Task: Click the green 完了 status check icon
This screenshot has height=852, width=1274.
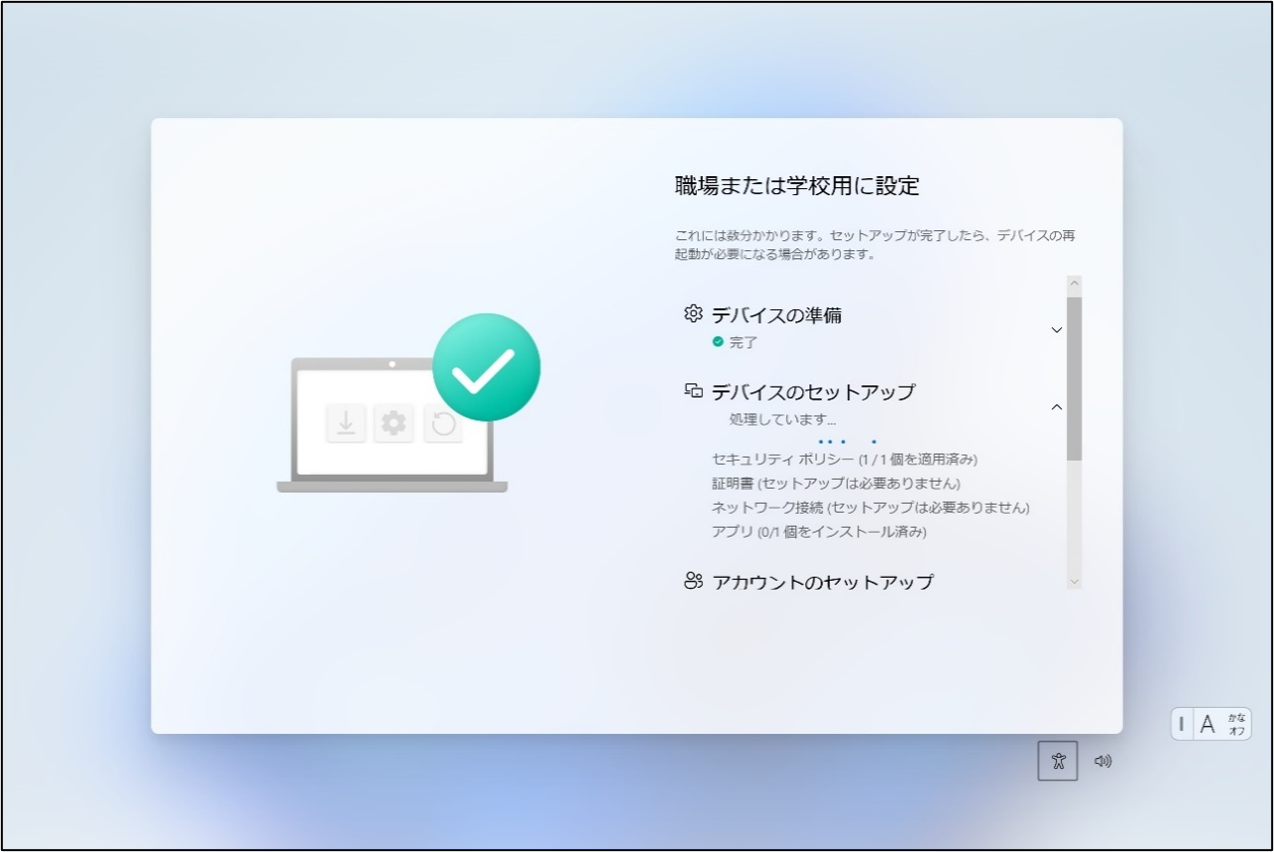Action: click(x=718, y=342)
